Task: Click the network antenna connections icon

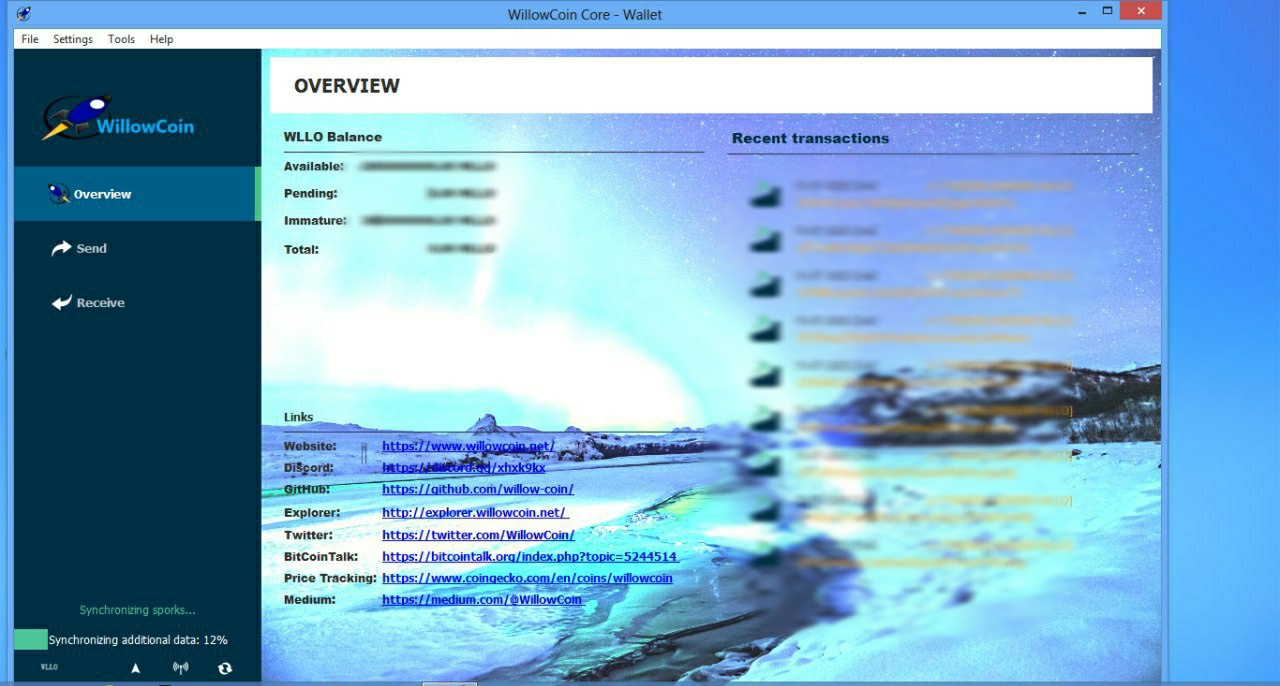Action: (x=181, y=668)
